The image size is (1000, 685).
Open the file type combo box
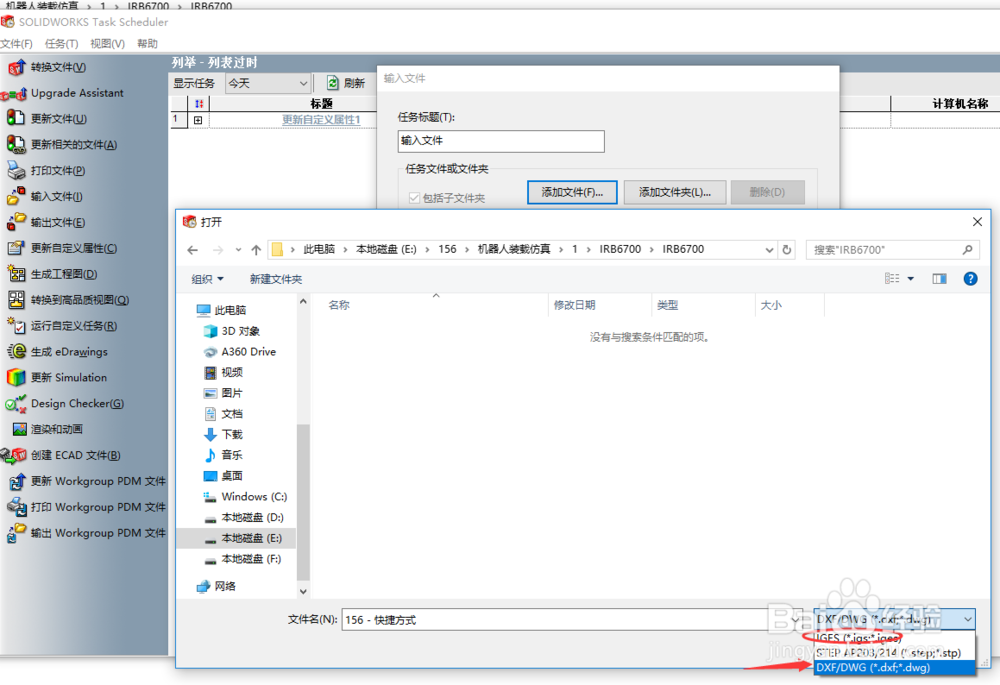point(894,619)
